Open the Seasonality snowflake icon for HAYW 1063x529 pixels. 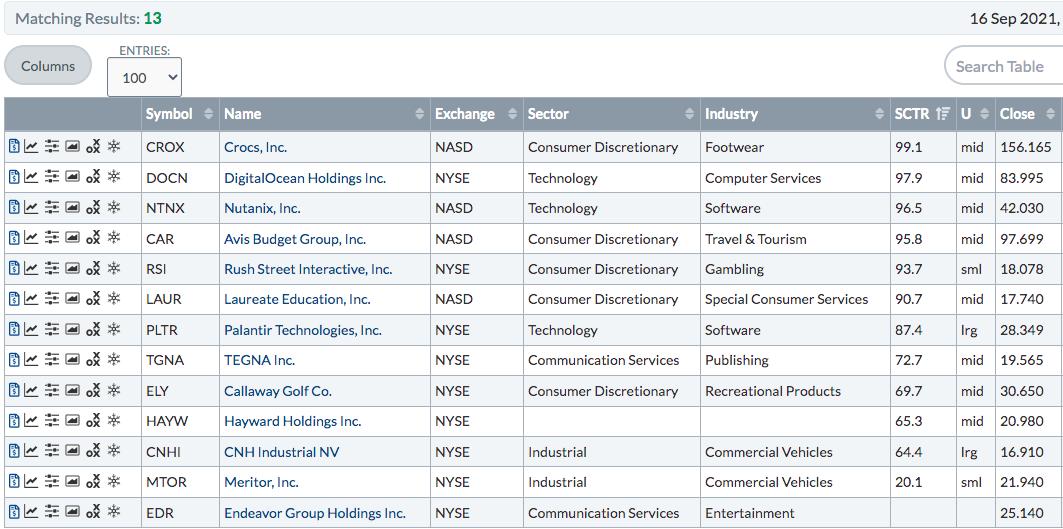coord(114,421)
